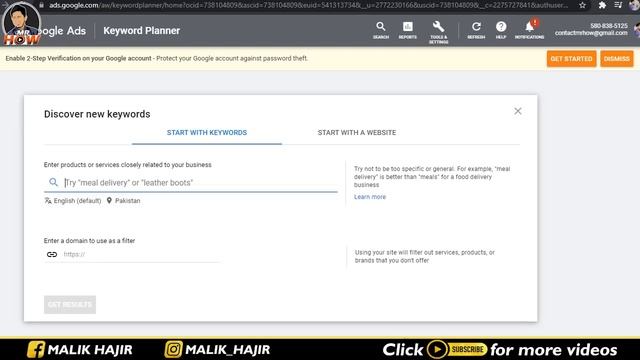The width and height of the screenshot is (640, 360).
Task: Dismiss the 2-Step Verification banner
Action: [x=616, y=59]
